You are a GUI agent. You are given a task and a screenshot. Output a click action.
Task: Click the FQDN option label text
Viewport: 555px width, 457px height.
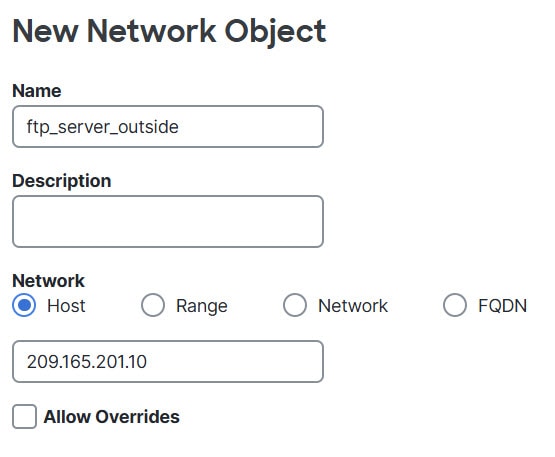pos(503,305)
